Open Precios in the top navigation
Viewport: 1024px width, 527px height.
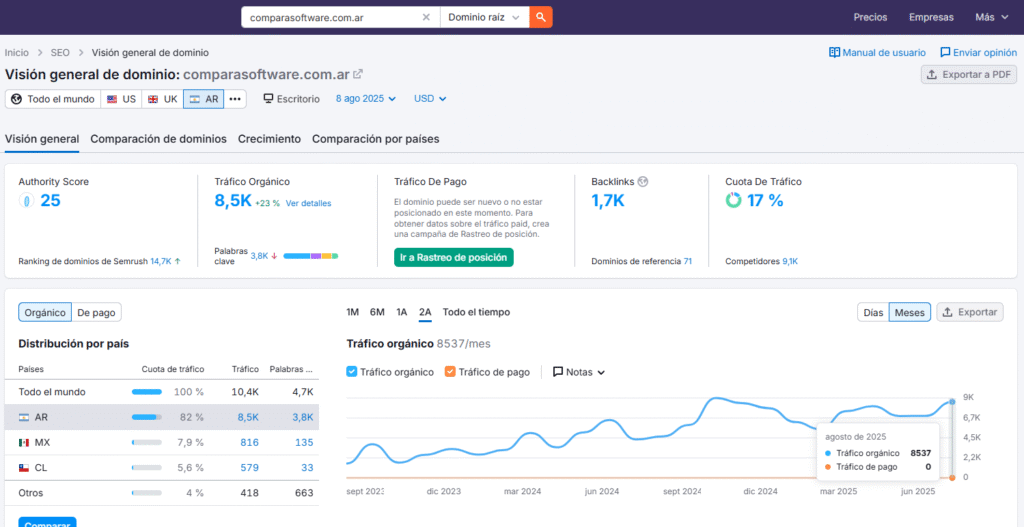tap(870, 18)
